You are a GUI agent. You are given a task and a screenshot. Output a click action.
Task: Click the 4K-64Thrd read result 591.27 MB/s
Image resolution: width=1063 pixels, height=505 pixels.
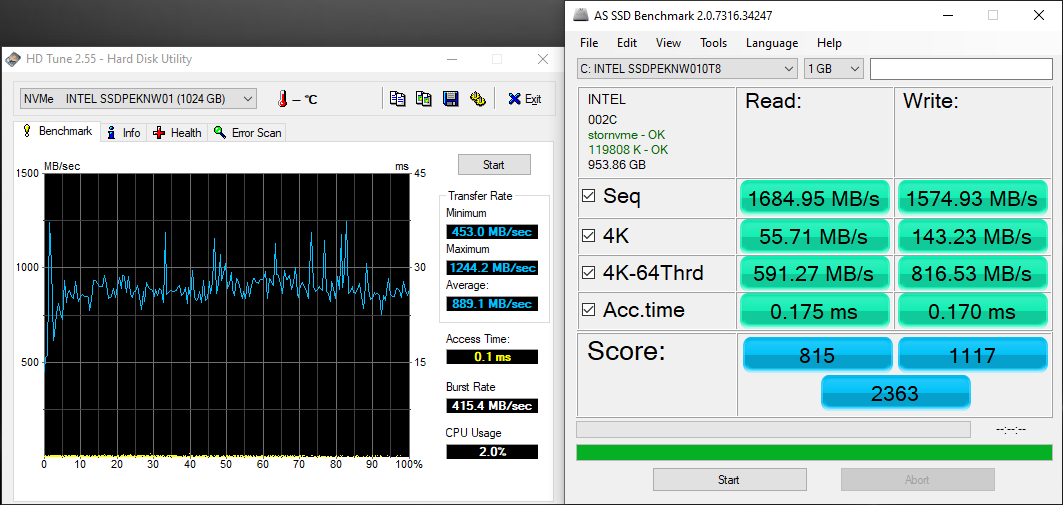coord(814,273)
